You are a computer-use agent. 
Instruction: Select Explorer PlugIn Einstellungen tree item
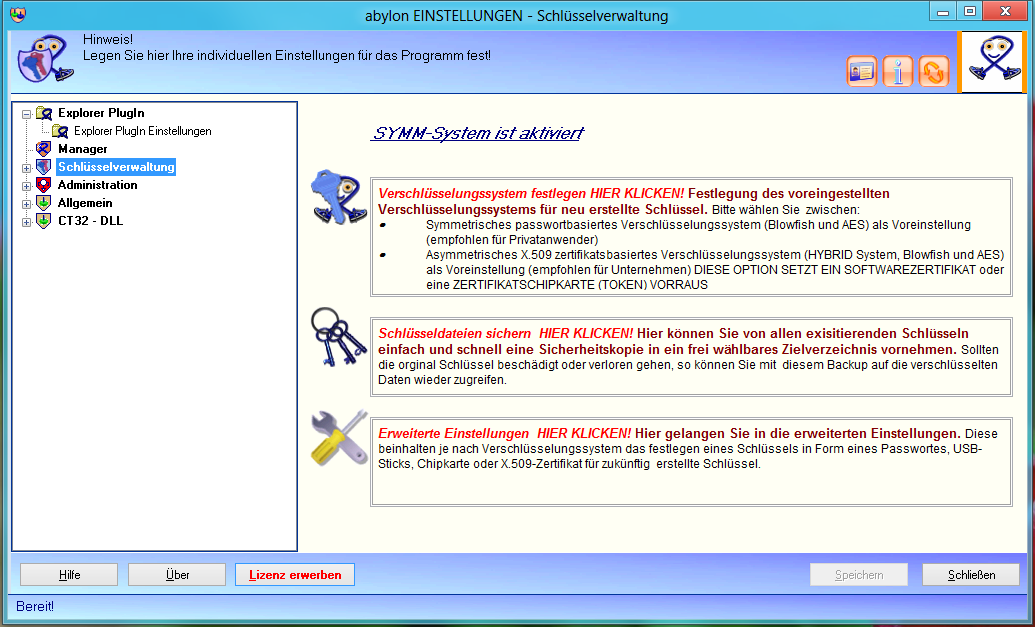click(x=143, y=131)
